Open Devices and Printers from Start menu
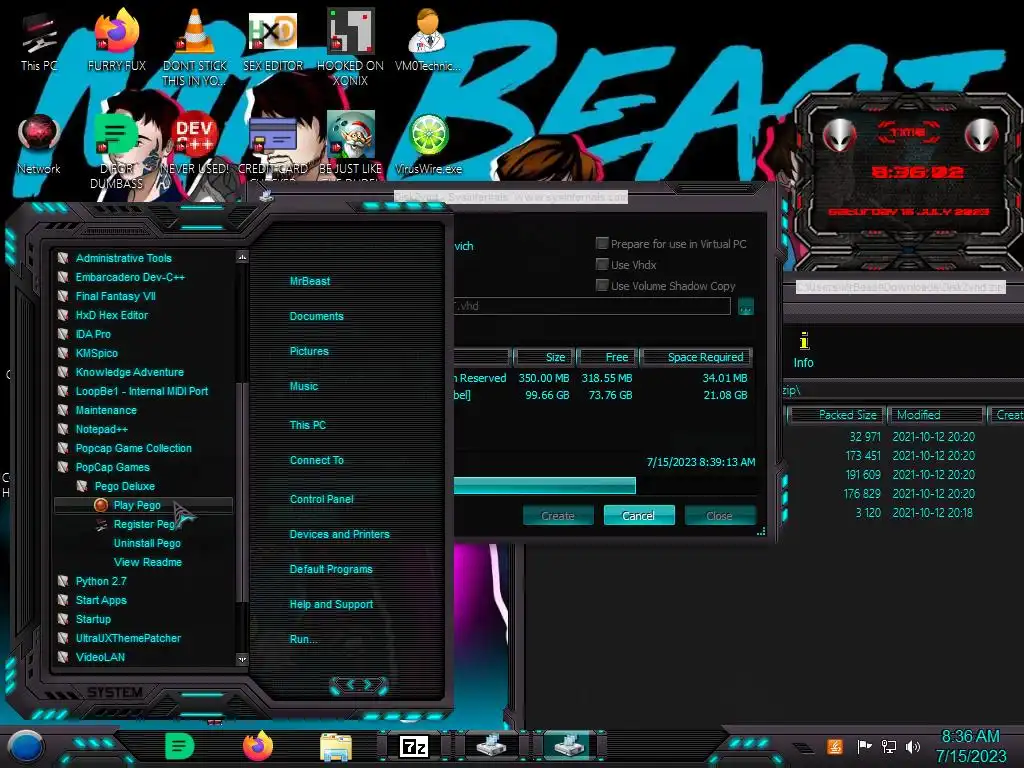1024x768 pixels. [340, 534]
